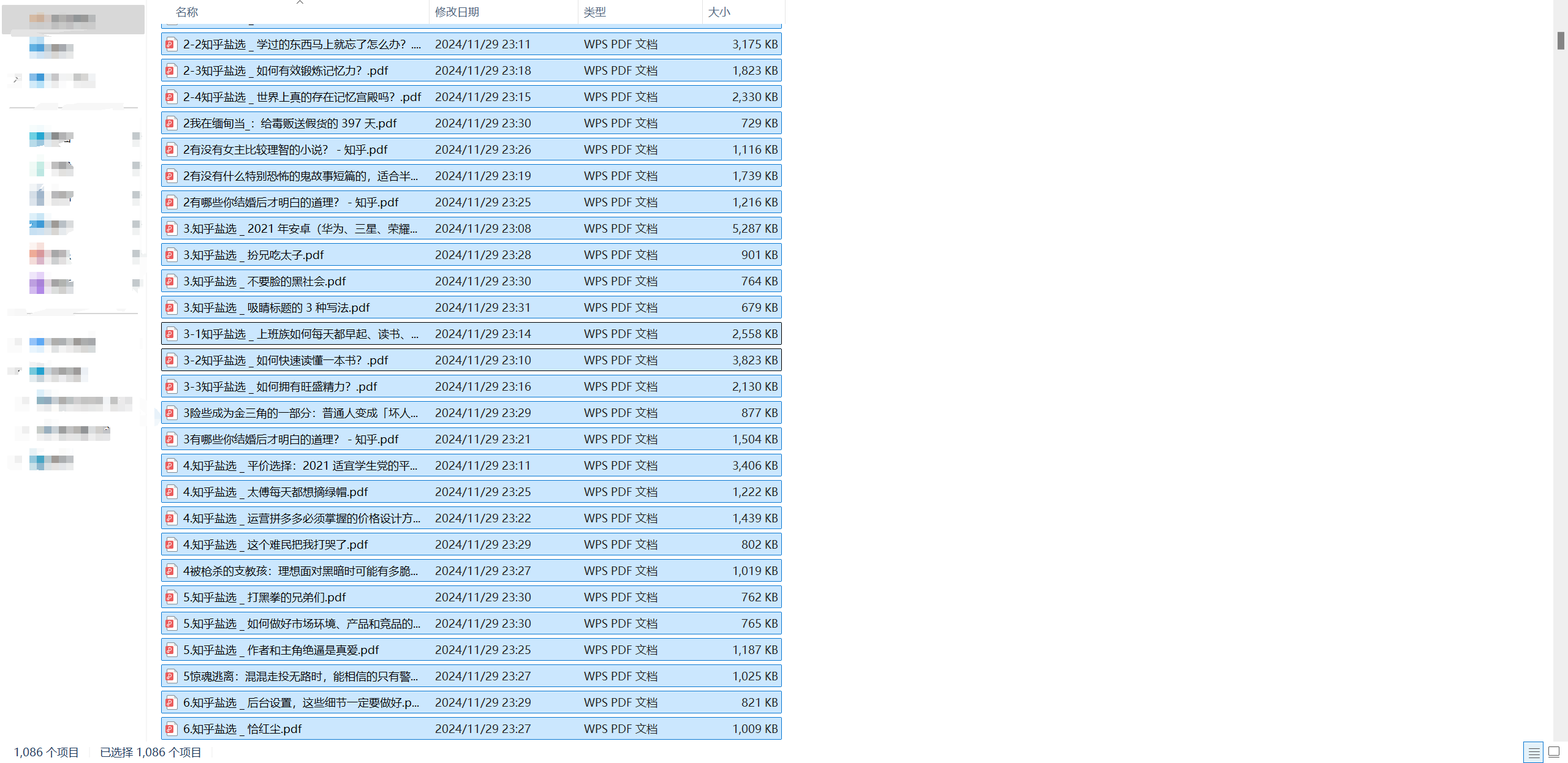The height and width of the screenshot is (763, 1568).
Task: Switch to large thumbnails view icon
Action: (x=1554, y=751)
